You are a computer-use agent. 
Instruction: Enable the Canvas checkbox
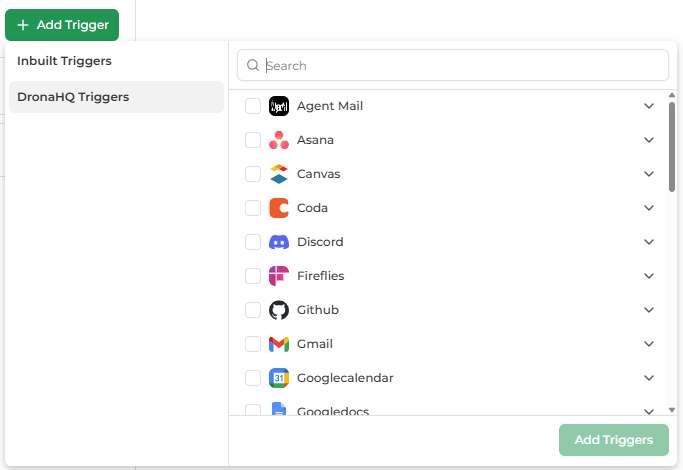253,174
